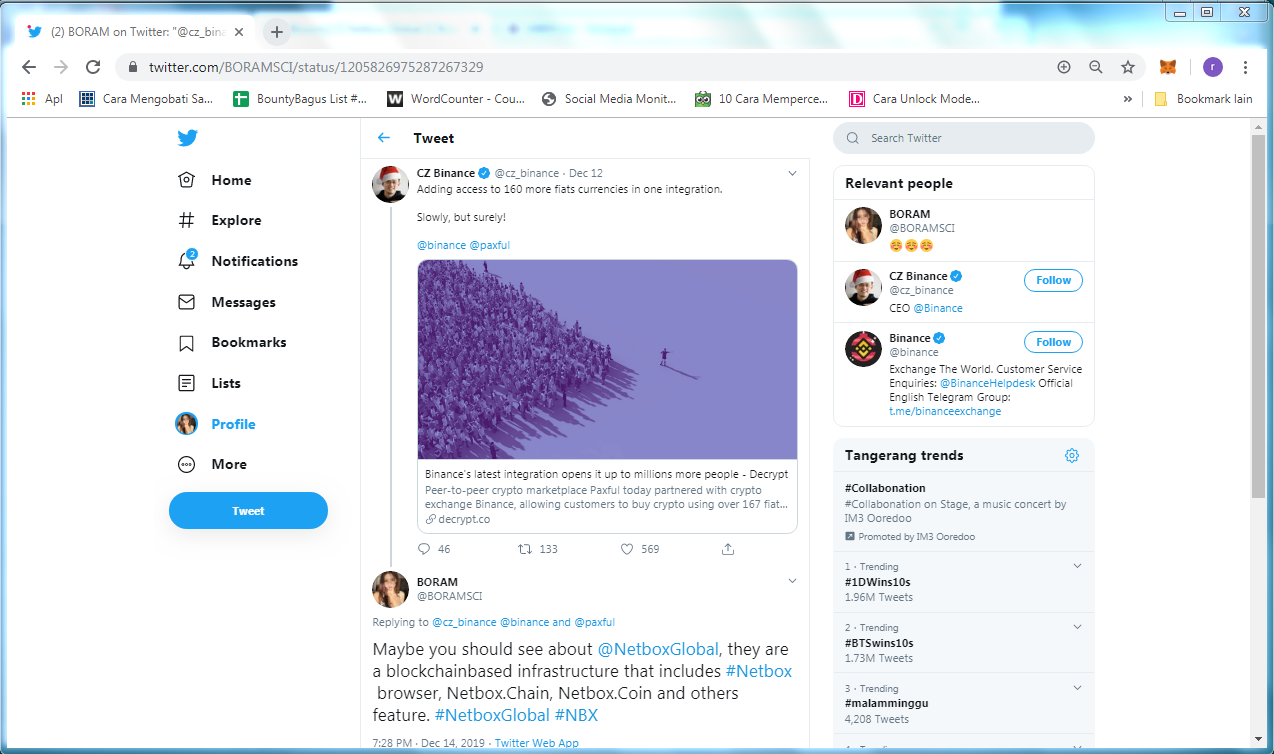Open the t.me/binanceexchange link
Viewport: 1274px width, 754px height.
[945, 411]
